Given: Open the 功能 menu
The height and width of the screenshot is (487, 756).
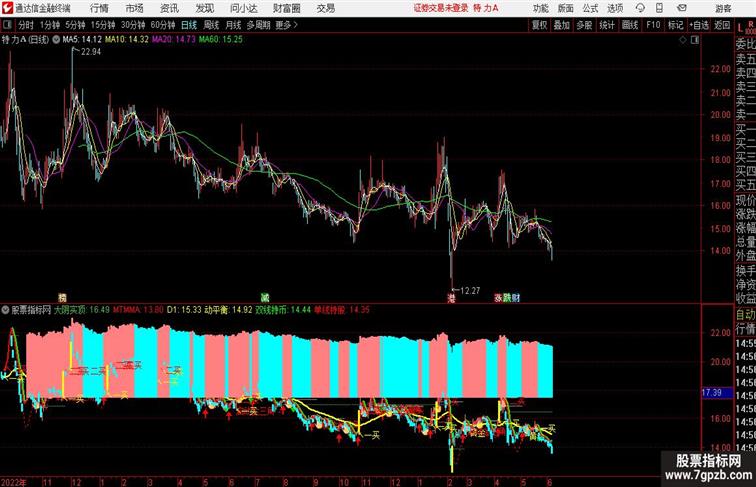Looking at the screenshot, I should [540, 8].
